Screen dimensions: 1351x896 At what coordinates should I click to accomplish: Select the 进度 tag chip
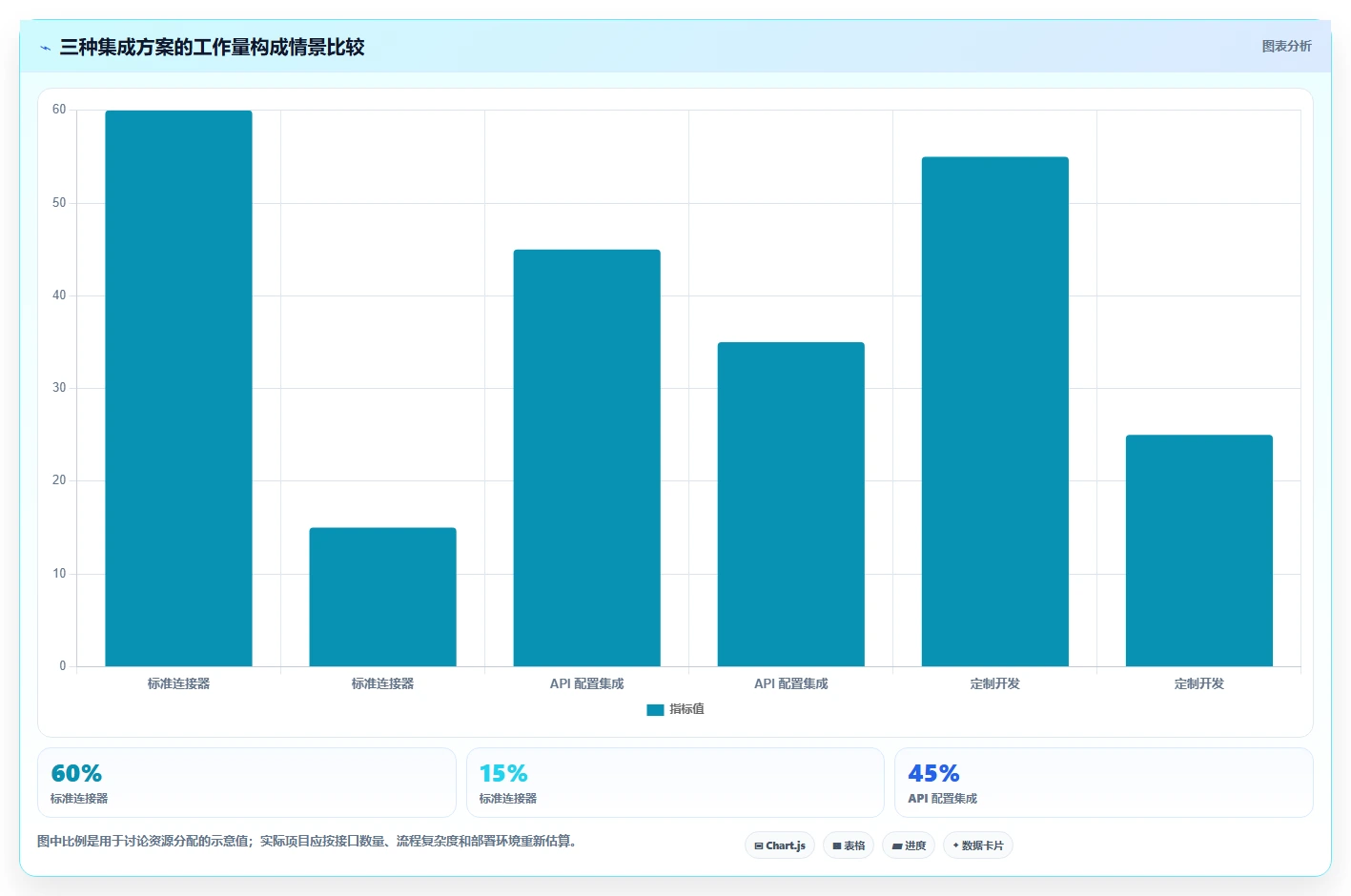[x=909, y=845]
